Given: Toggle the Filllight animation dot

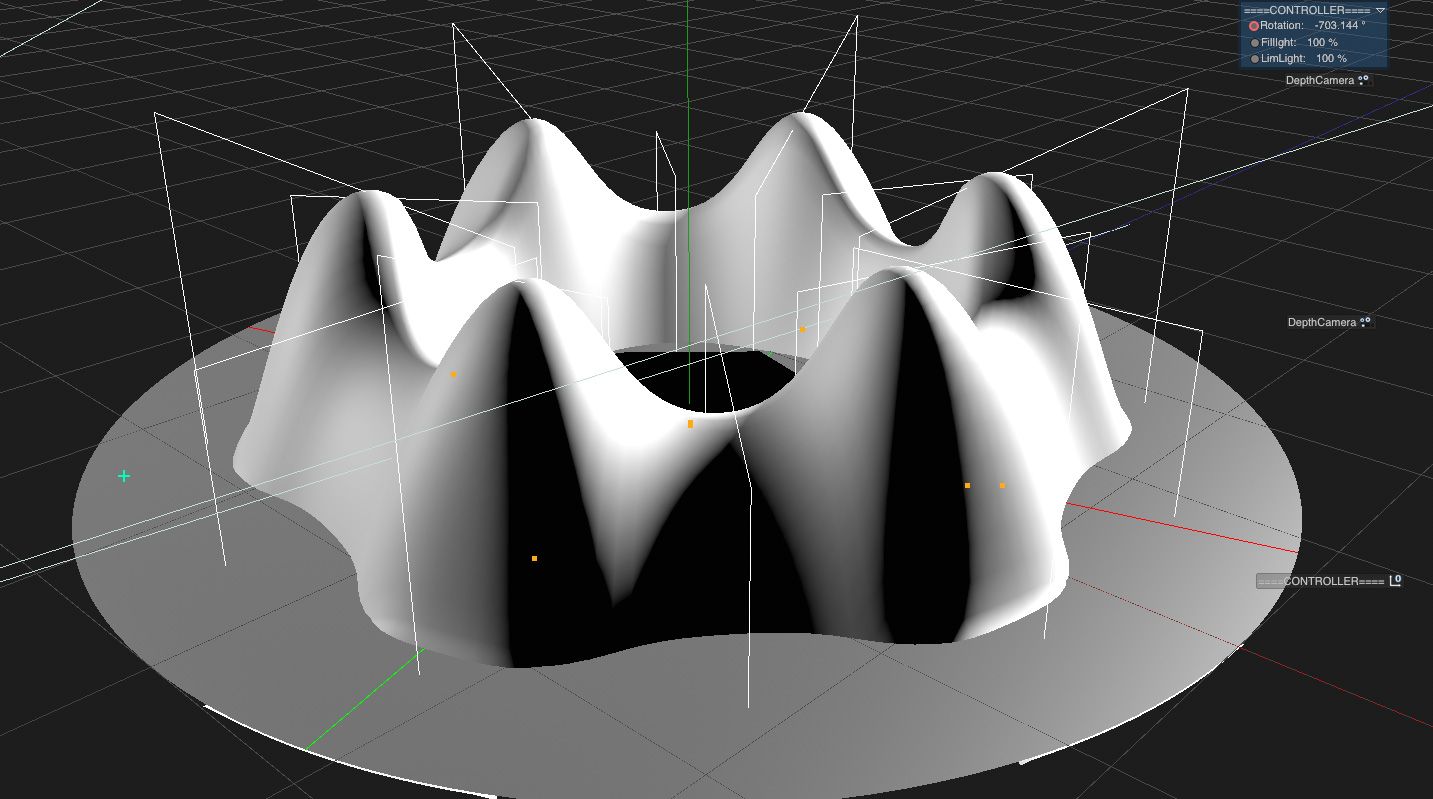Looking at the screenshot, I should [x=1255, y=43].
